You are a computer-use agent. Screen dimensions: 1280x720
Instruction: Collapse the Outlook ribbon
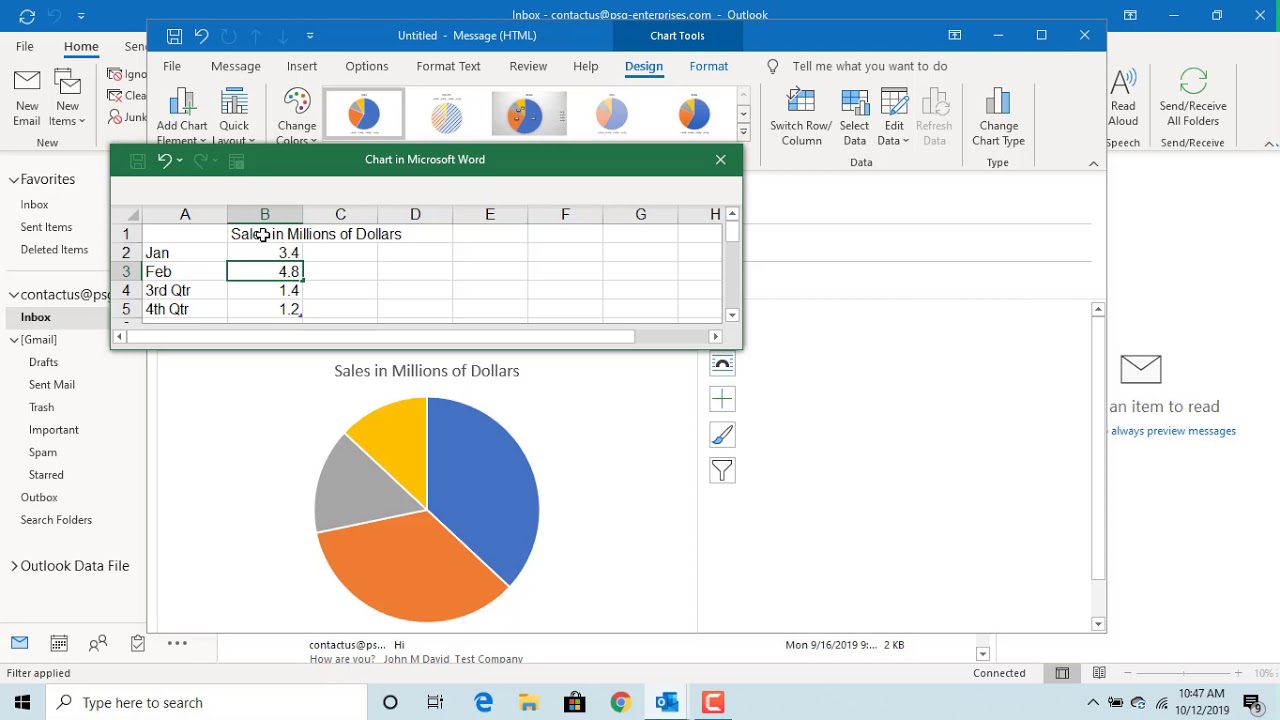coord(1270,144)
